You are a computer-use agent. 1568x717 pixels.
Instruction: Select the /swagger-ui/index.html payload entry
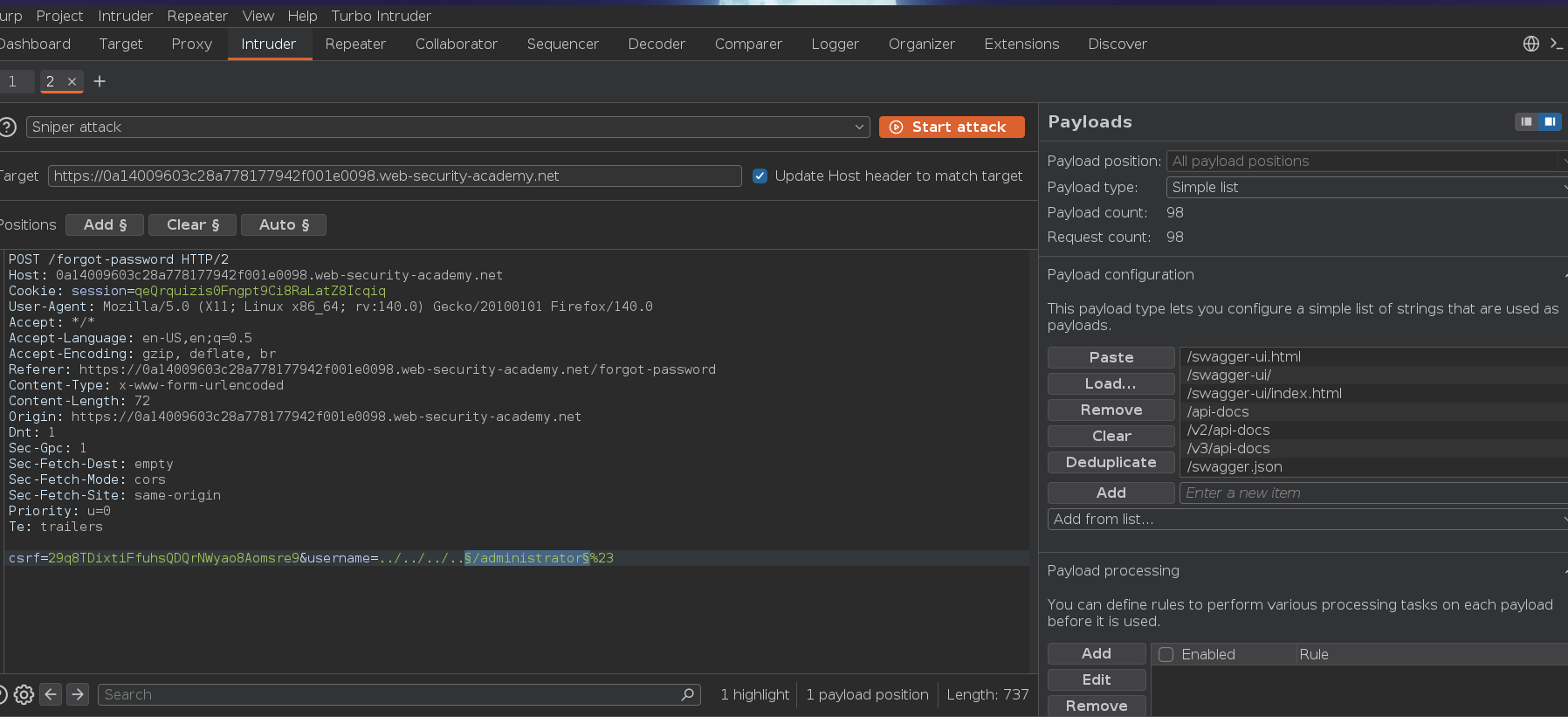click(1374, 393)
